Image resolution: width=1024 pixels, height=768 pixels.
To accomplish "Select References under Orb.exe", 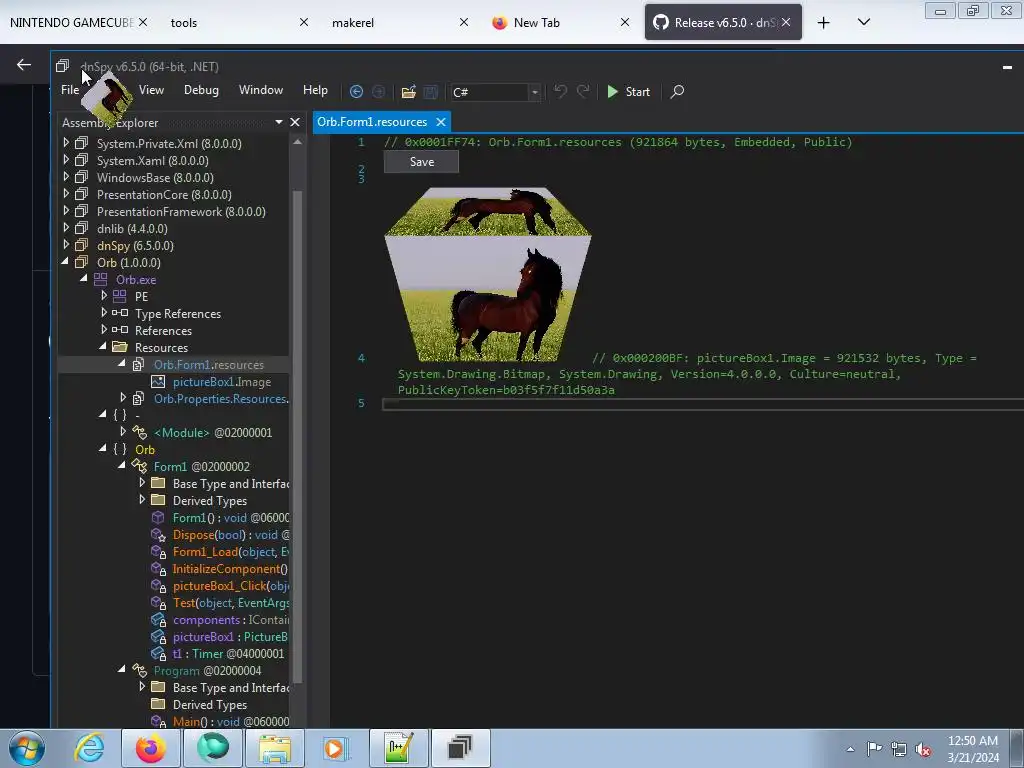I will coord(163,330).
